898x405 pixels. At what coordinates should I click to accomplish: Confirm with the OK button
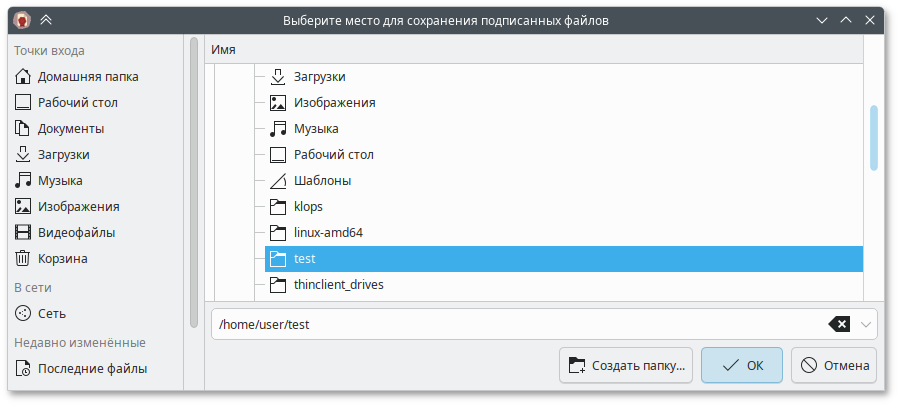coord(742,365)
